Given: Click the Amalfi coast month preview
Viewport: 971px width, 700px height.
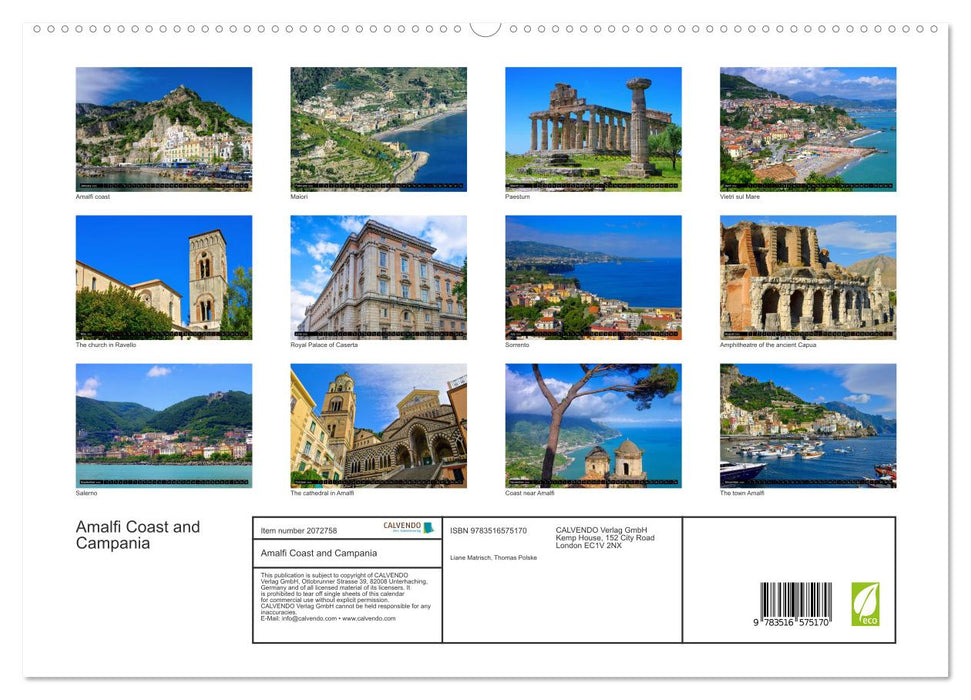Looking at the screenshot, I should [163, 128].
